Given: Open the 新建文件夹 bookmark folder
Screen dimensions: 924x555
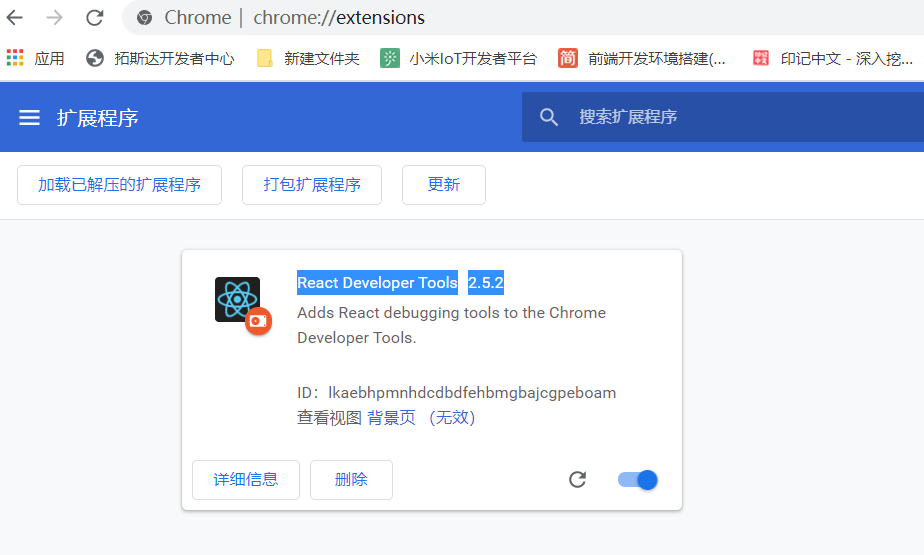Looking at the screenshot, I should pyautogui.click(x=308, y=58).
